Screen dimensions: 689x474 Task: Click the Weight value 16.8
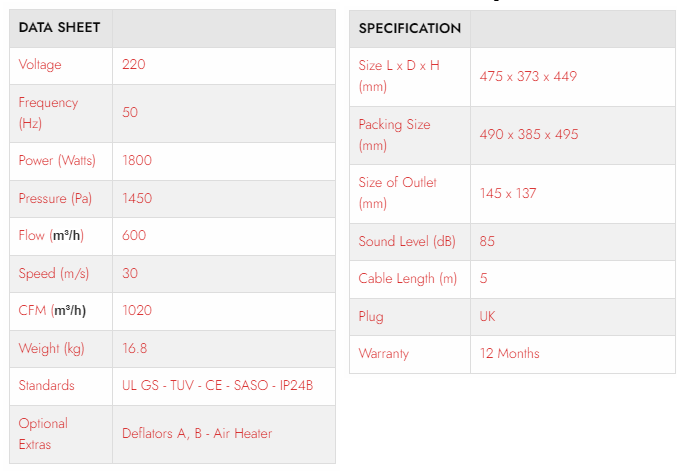(x=135, y=349)
